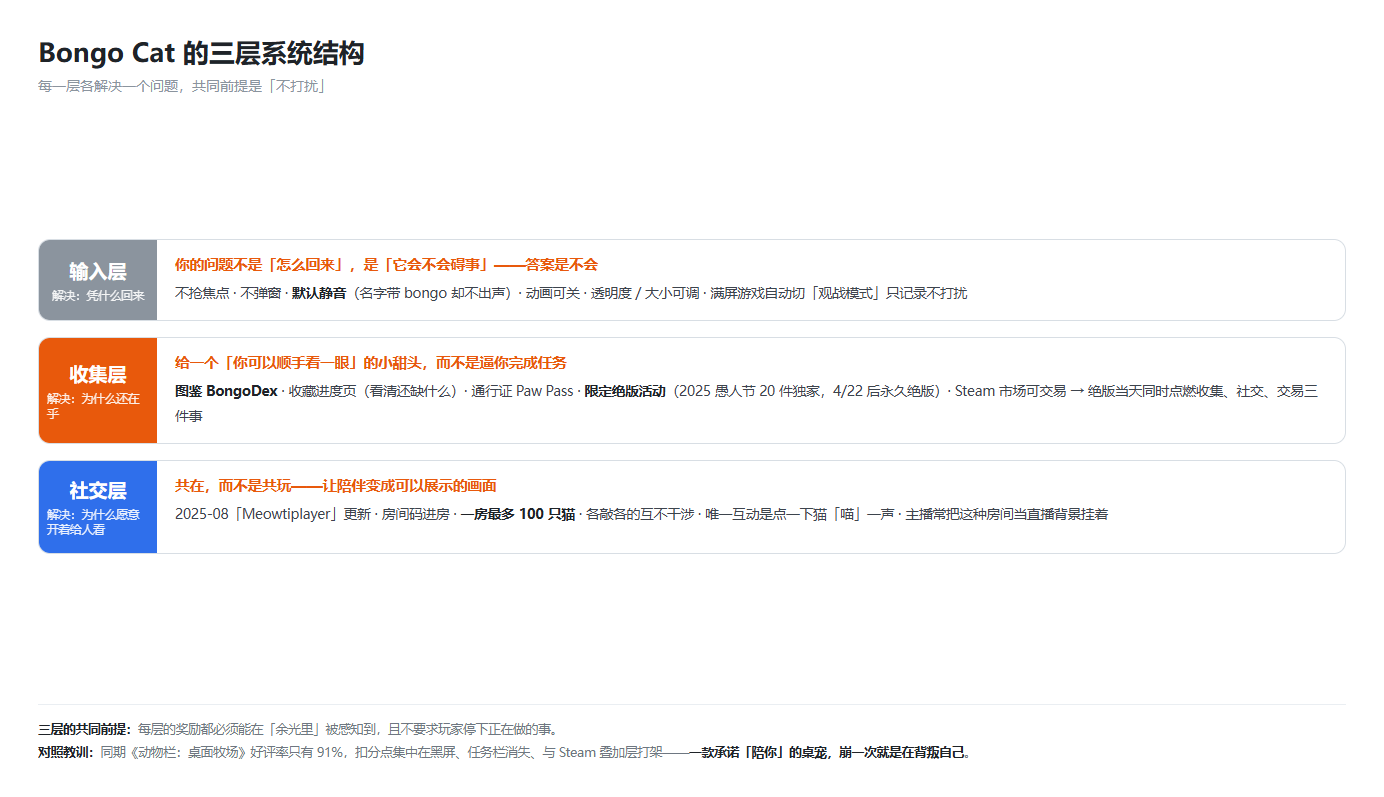
Task: Click the blue 社交层 label block
Action: coord(98,507)
